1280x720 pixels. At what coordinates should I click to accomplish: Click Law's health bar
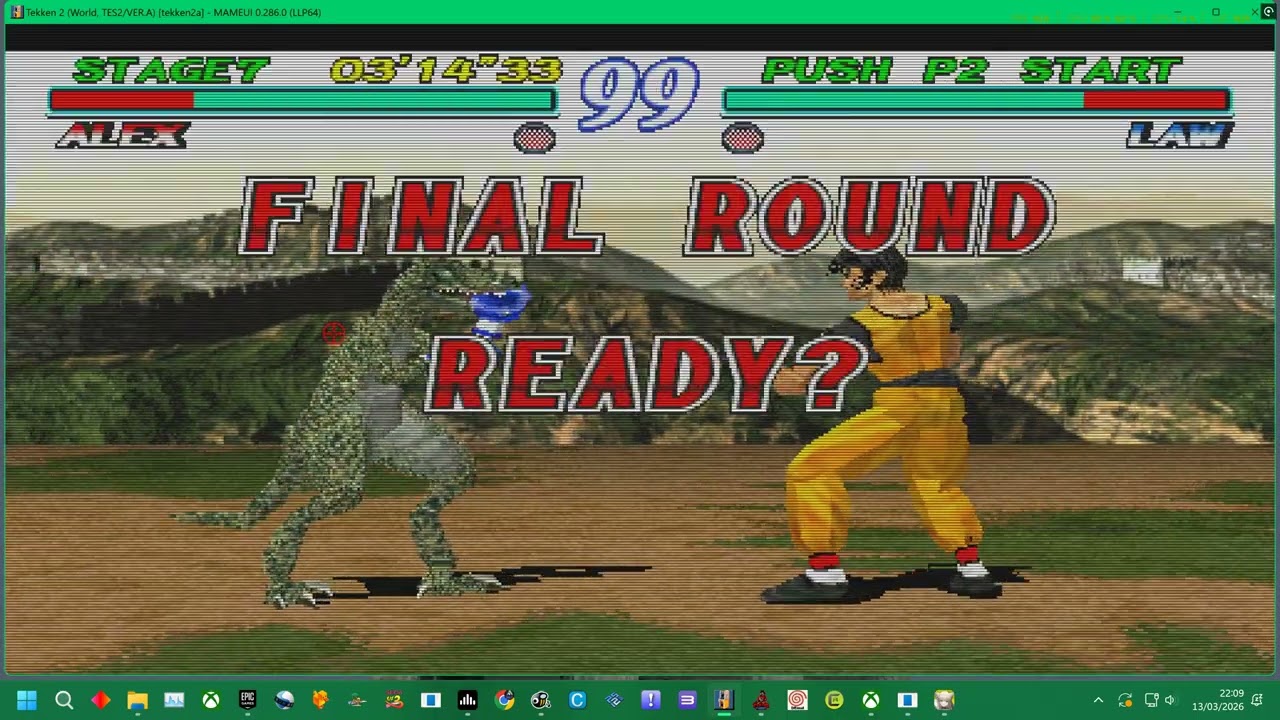(977, 100)
